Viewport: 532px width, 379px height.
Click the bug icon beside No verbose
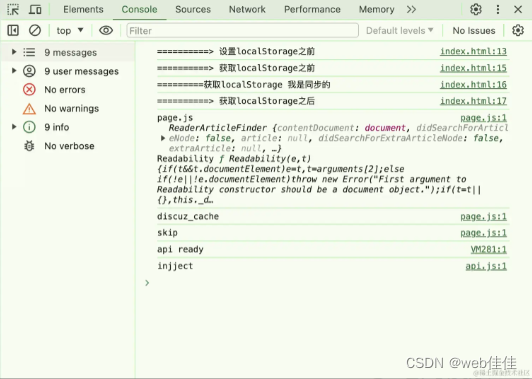29,146
